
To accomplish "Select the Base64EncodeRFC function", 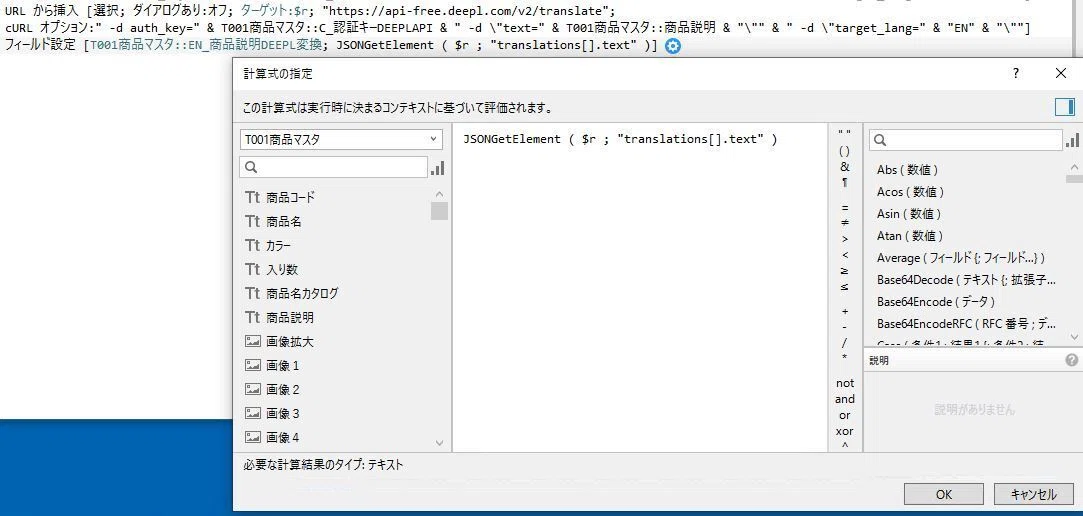I will pos(967,323).
